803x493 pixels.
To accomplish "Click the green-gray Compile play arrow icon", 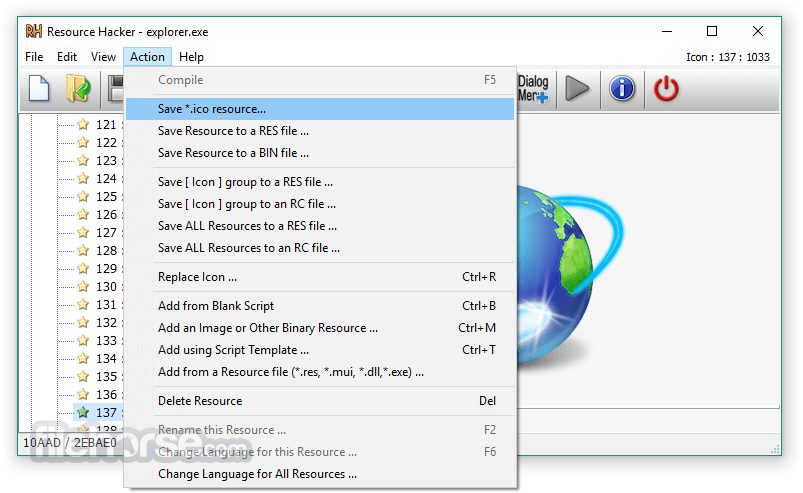I will pyautogui.click(x=577, y=89).
